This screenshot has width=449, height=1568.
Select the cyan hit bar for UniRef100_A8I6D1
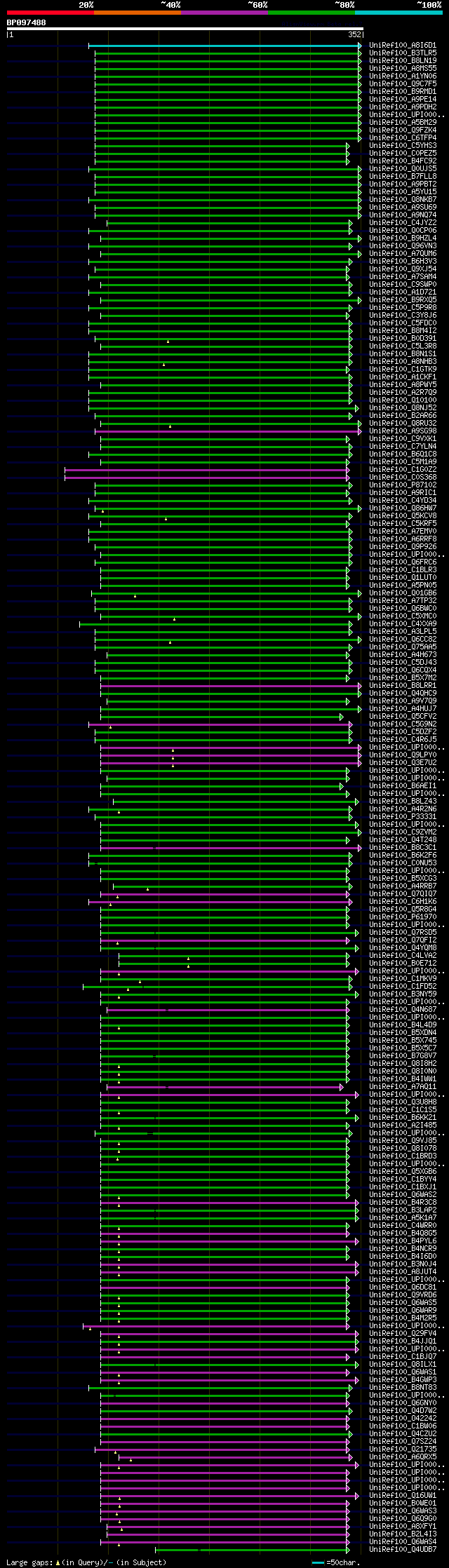tap(223, 46)
